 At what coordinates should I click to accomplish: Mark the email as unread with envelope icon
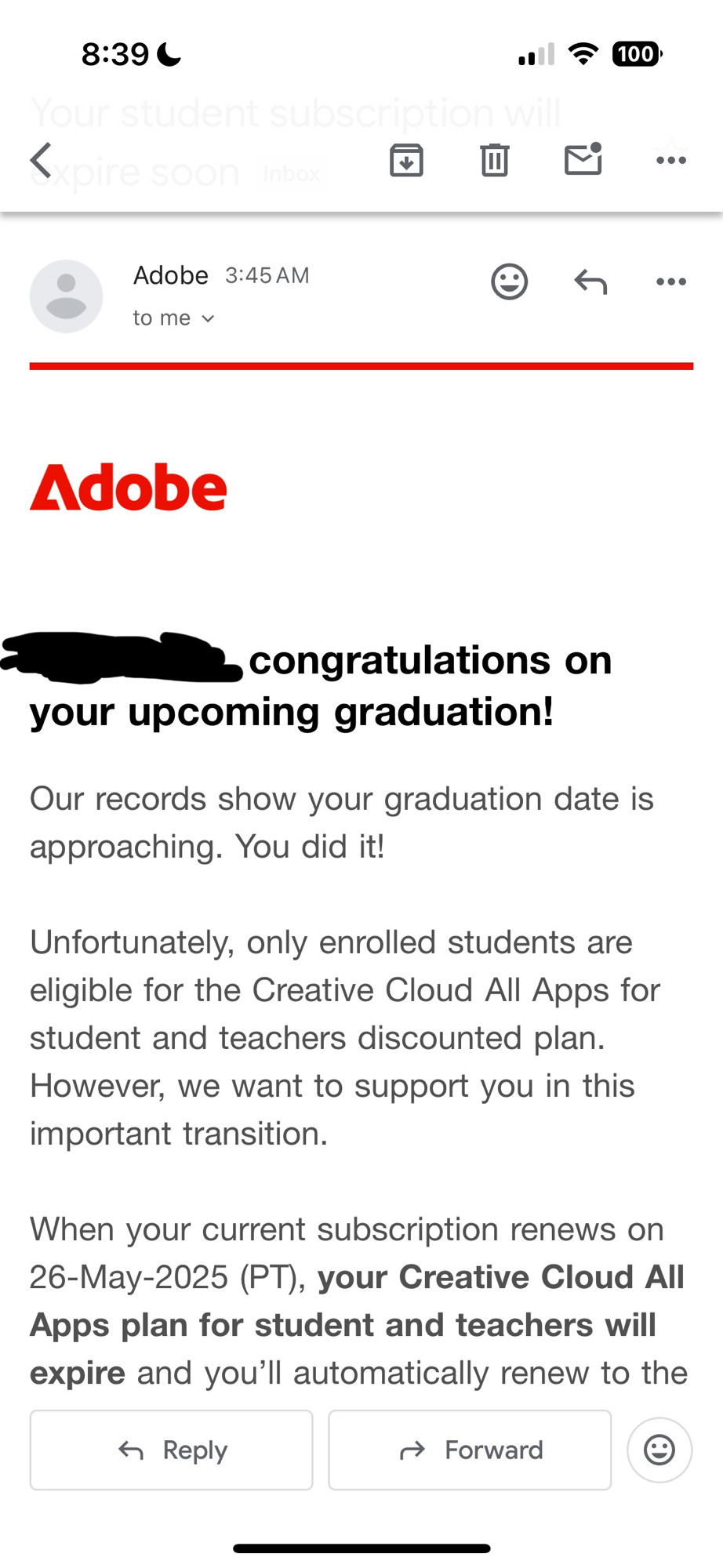tap(583, 159)
